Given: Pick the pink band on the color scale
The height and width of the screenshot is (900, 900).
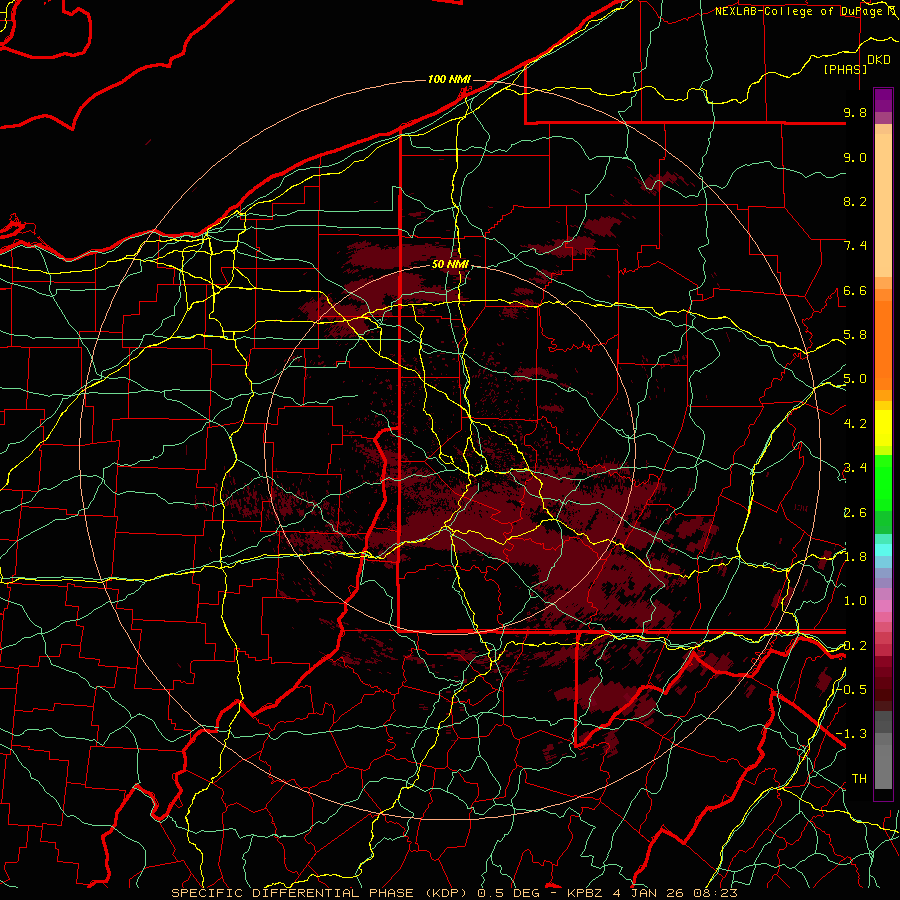Looking at the screenshot, I should point(883,606).
